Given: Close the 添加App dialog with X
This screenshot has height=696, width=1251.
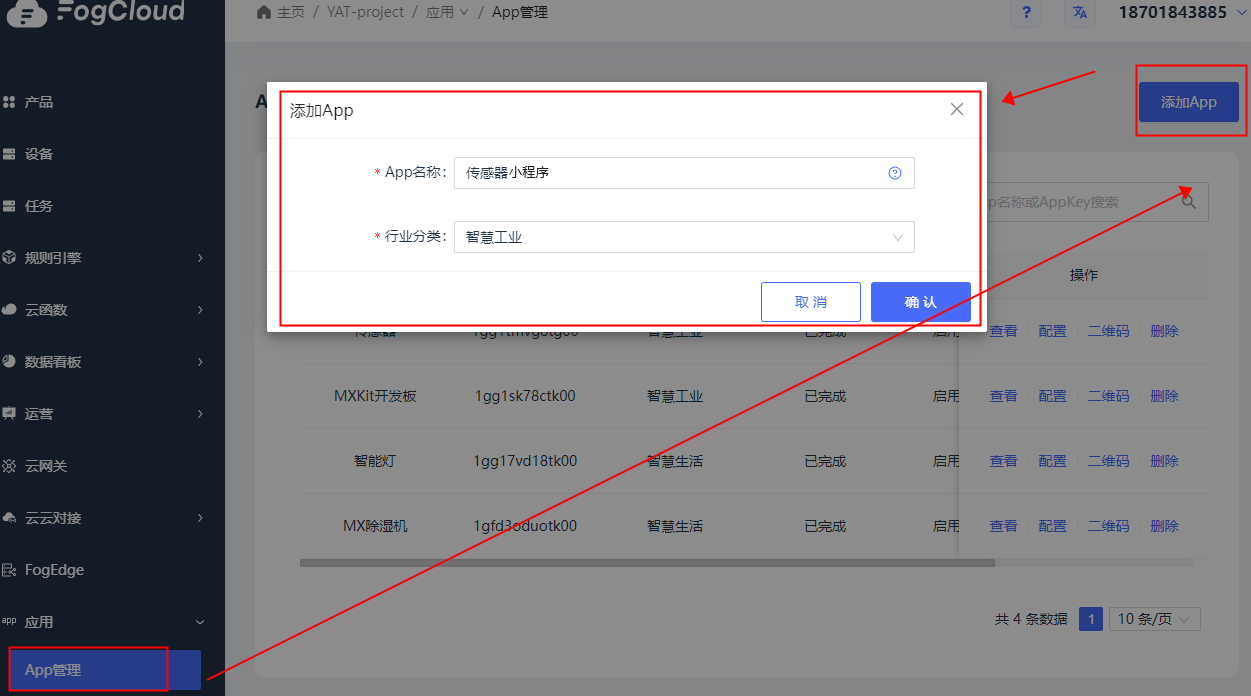Looking at the screenshot, I should [x=957, y=109].
